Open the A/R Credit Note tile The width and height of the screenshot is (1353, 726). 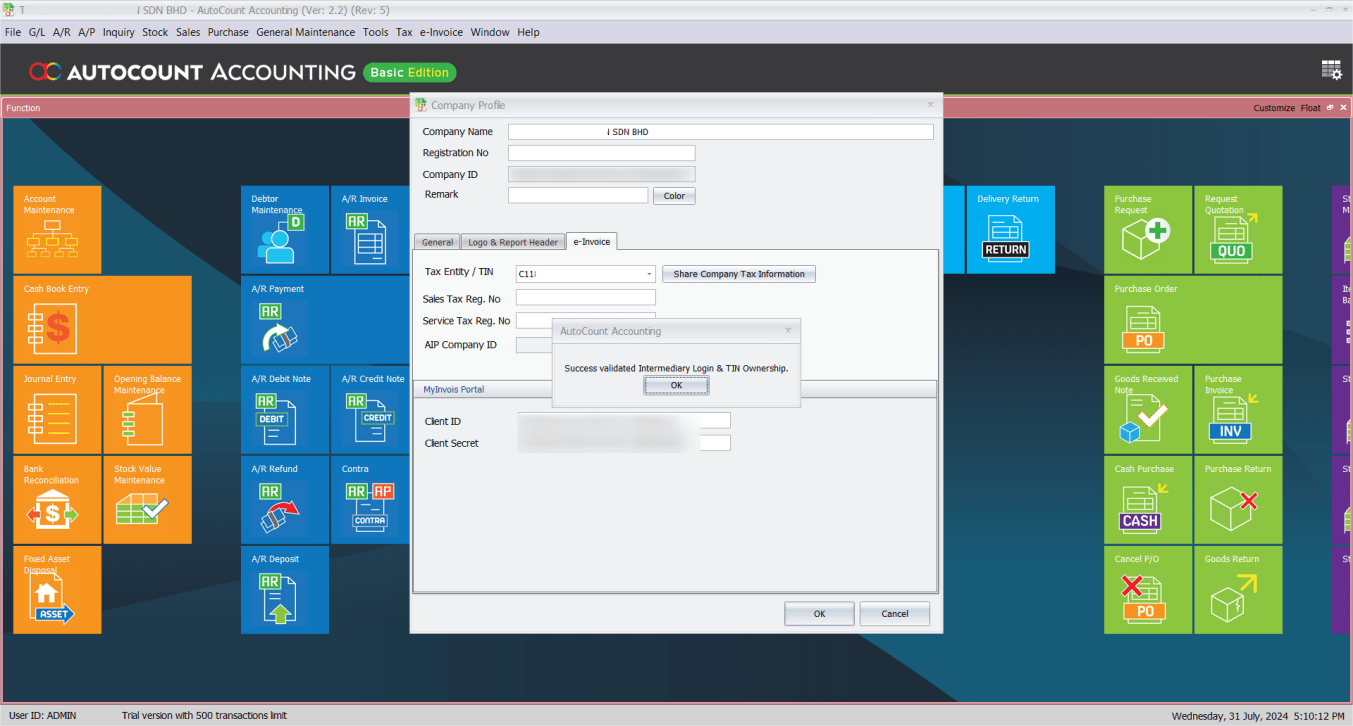pos(370,410)
